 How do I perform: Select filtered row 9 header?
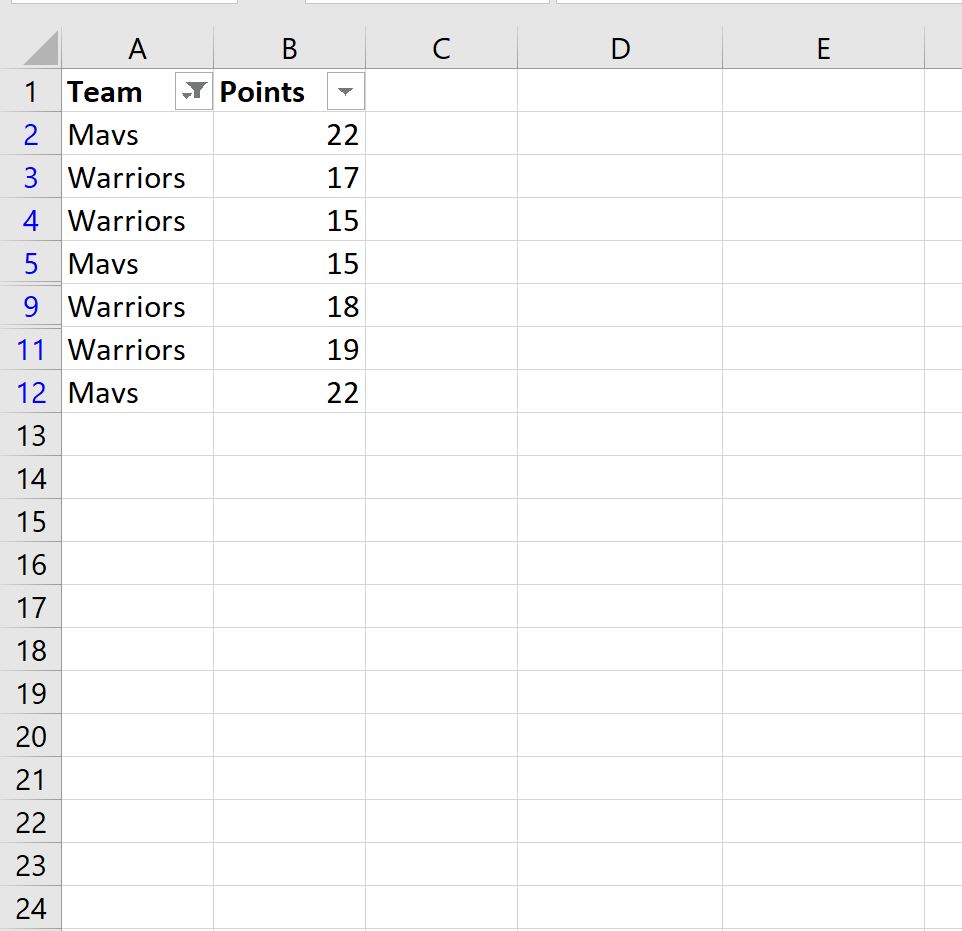click(31, 306)
